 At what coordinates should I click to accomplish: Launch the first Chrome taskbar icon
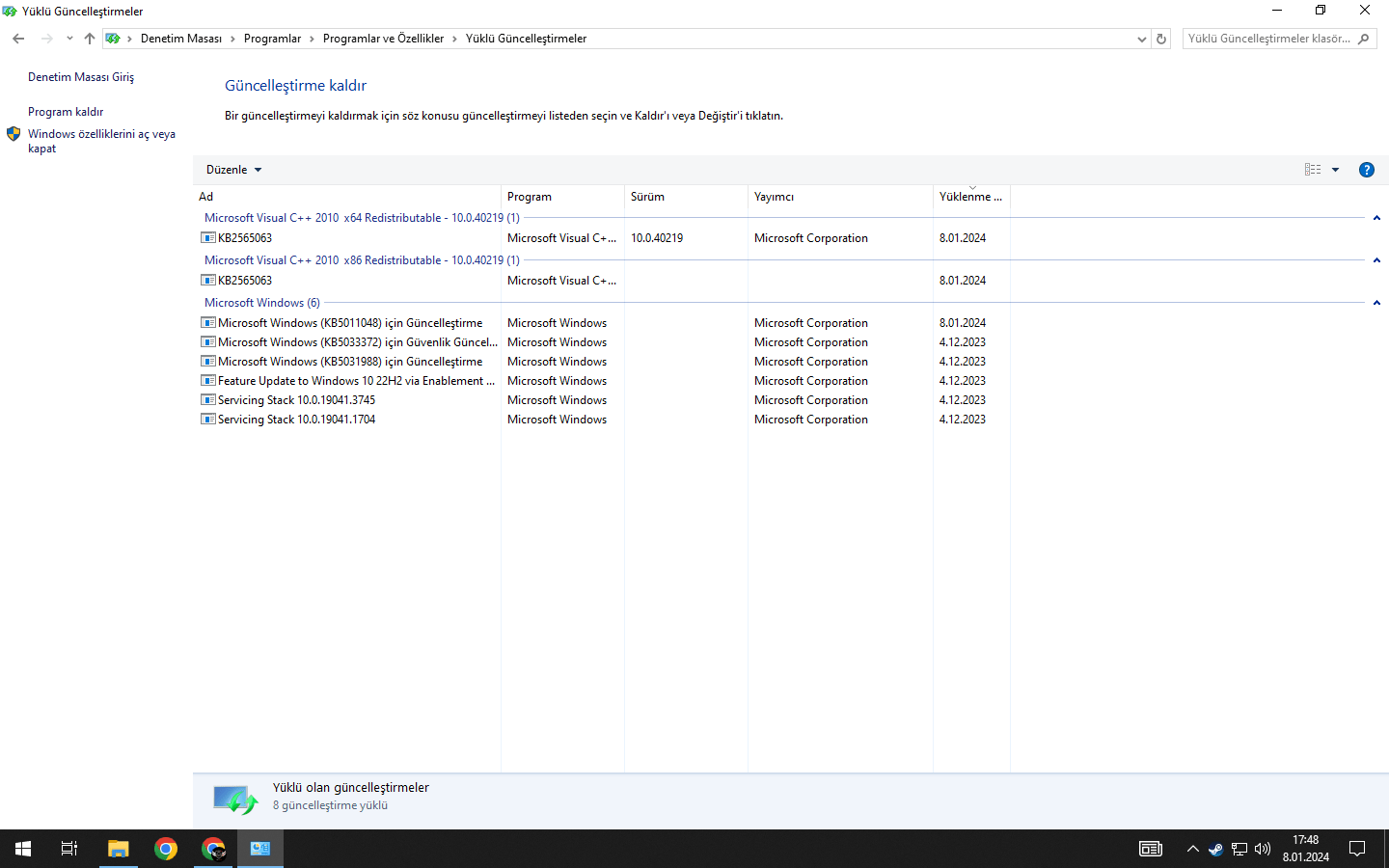166,849
